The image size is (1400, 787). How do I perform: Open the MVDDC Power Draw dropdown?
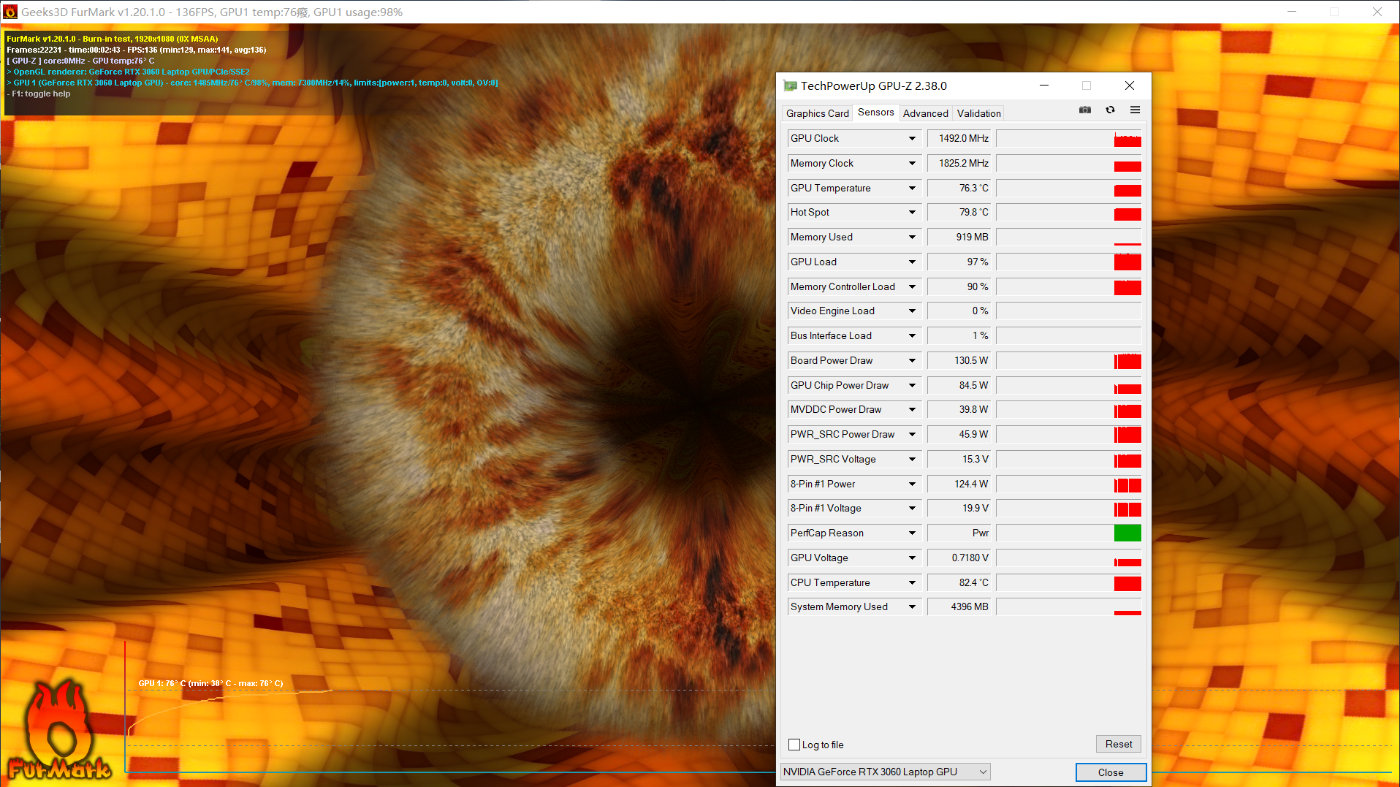click(x=912, y=410)
